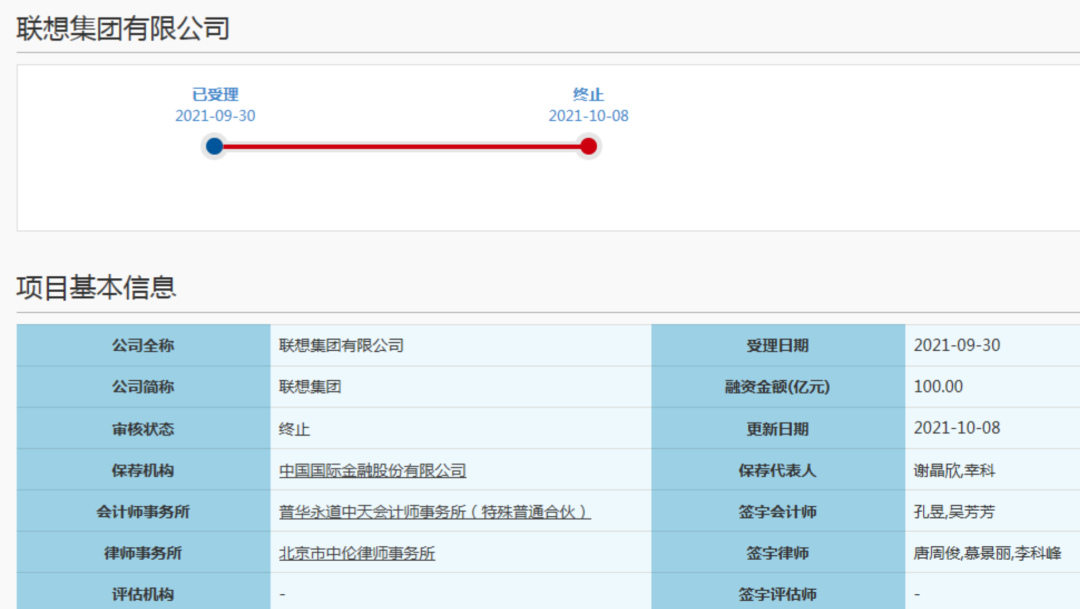This screenshot has width=1080, height=609.
Task: Click the 公司全称 value cell
Action: coord(461,345)
